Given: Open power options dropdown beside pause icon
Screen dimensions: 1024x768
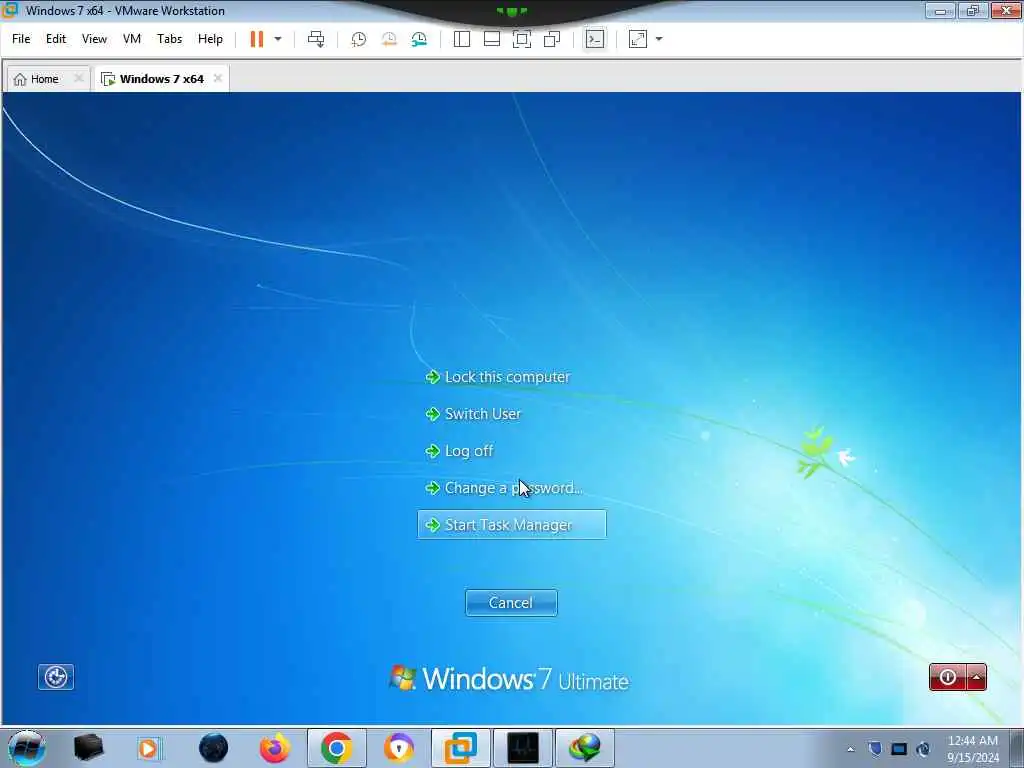Looking at the screenshot, I should pos(278,39).
